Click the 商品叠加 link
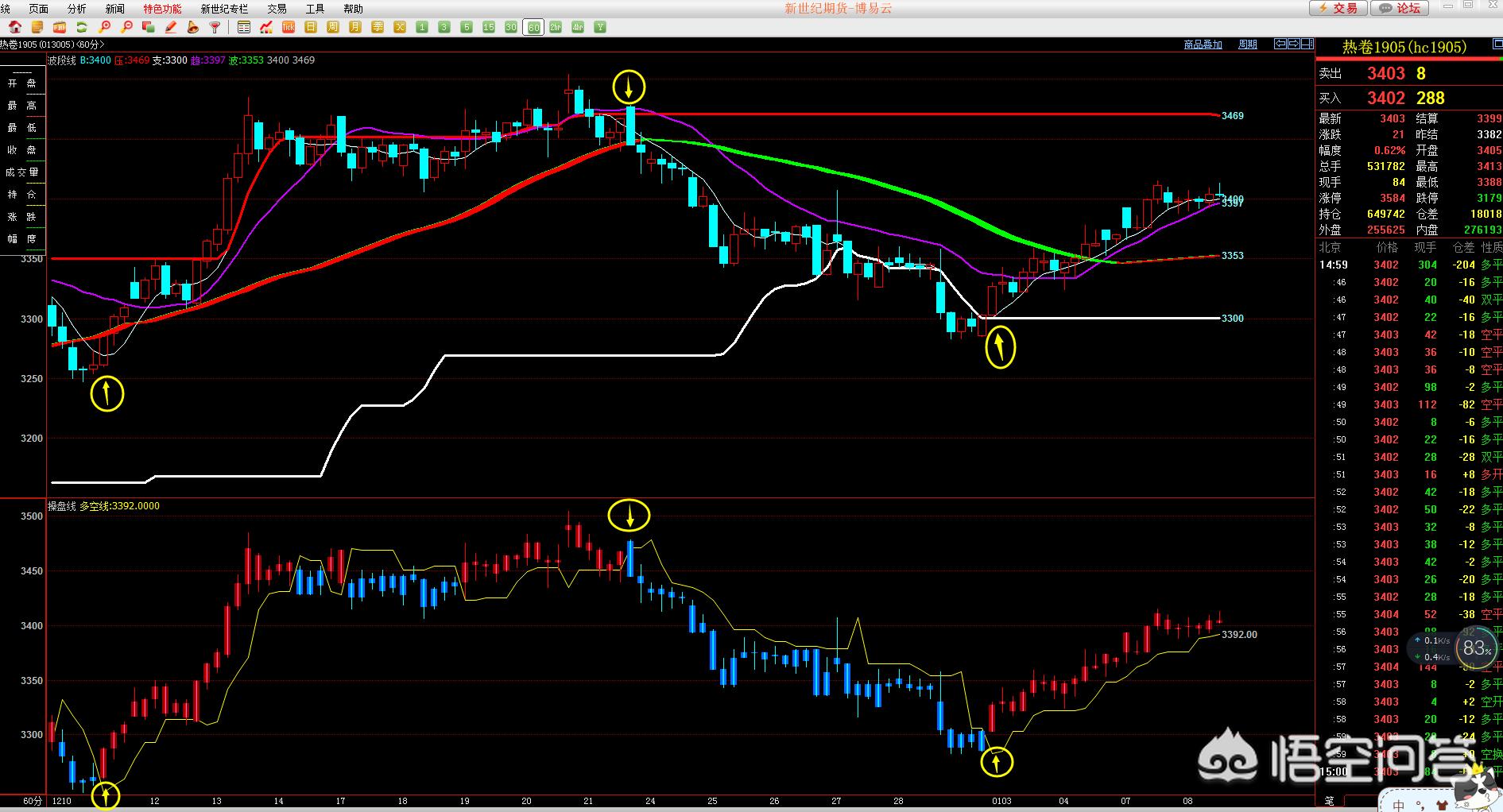Screen dimensions: 1503x812 point(1203,44)
